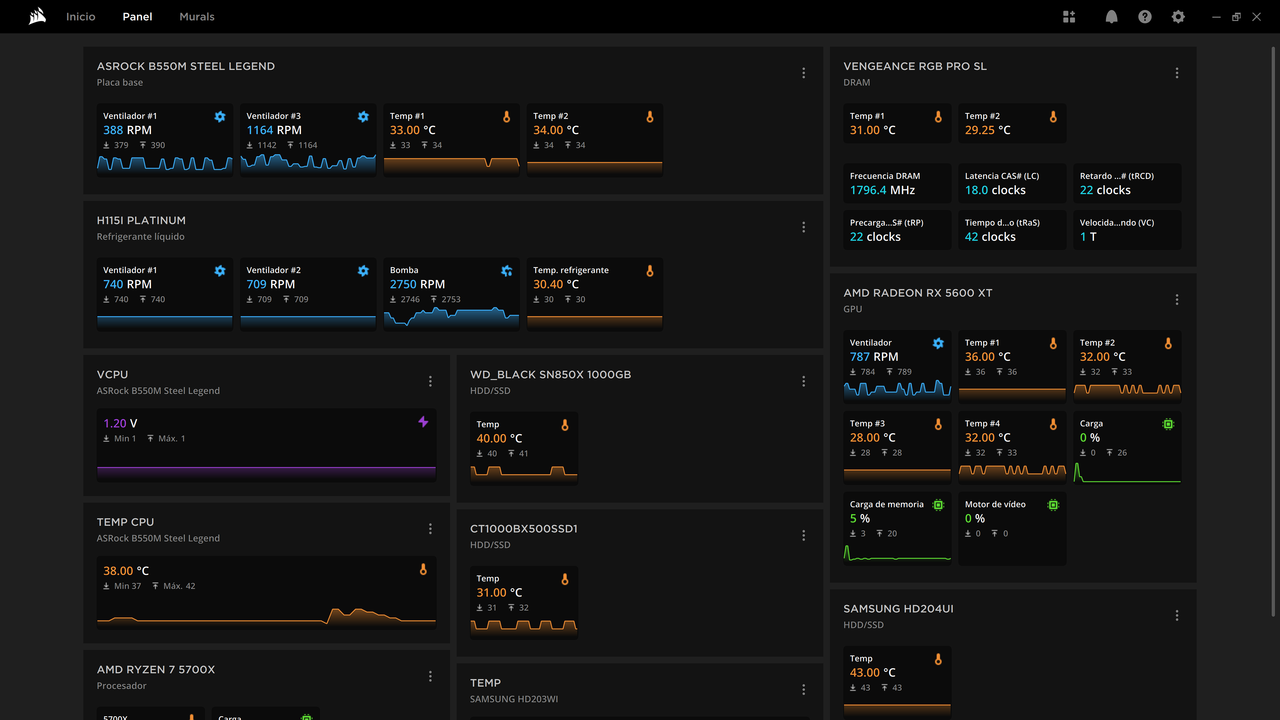1280x720 pixels.
Task: Open AMD RADEON RX 5600 XT card options menu
Action: 1177,300
